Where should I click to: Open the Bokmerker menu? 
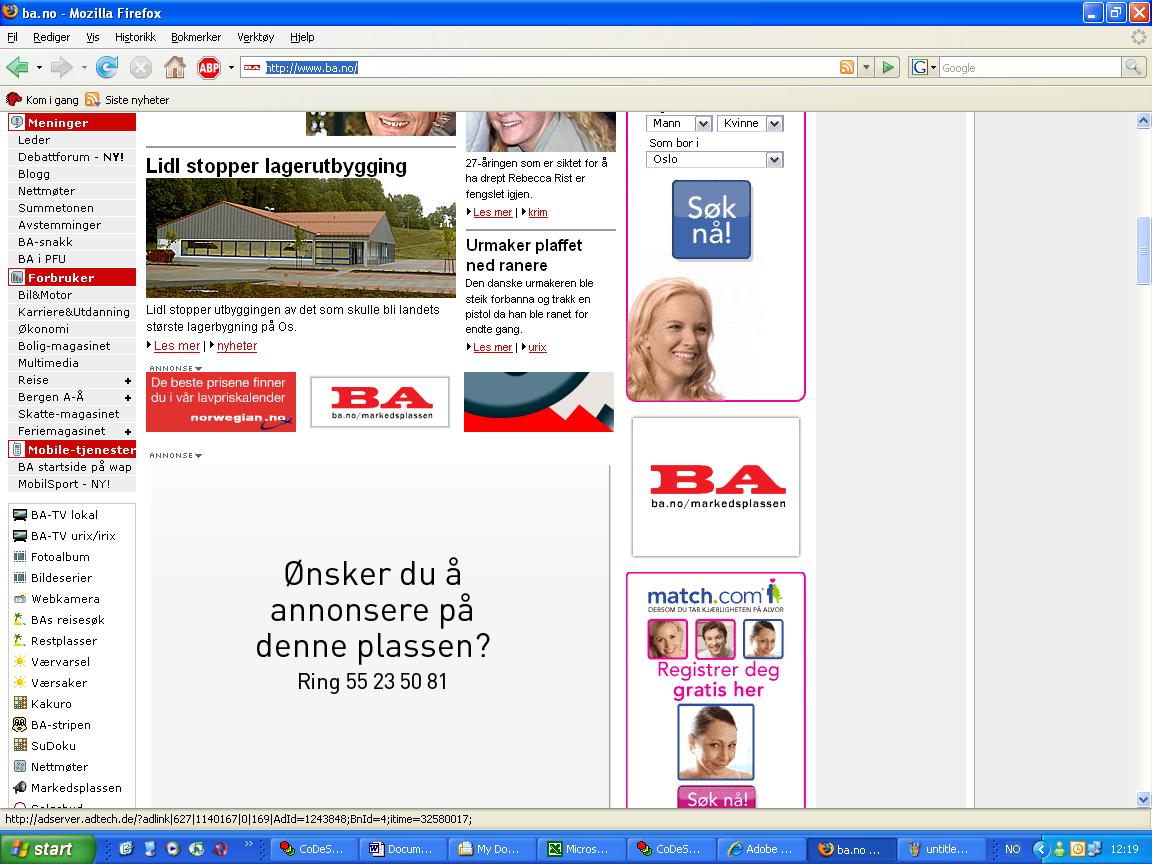pos(196,37)
